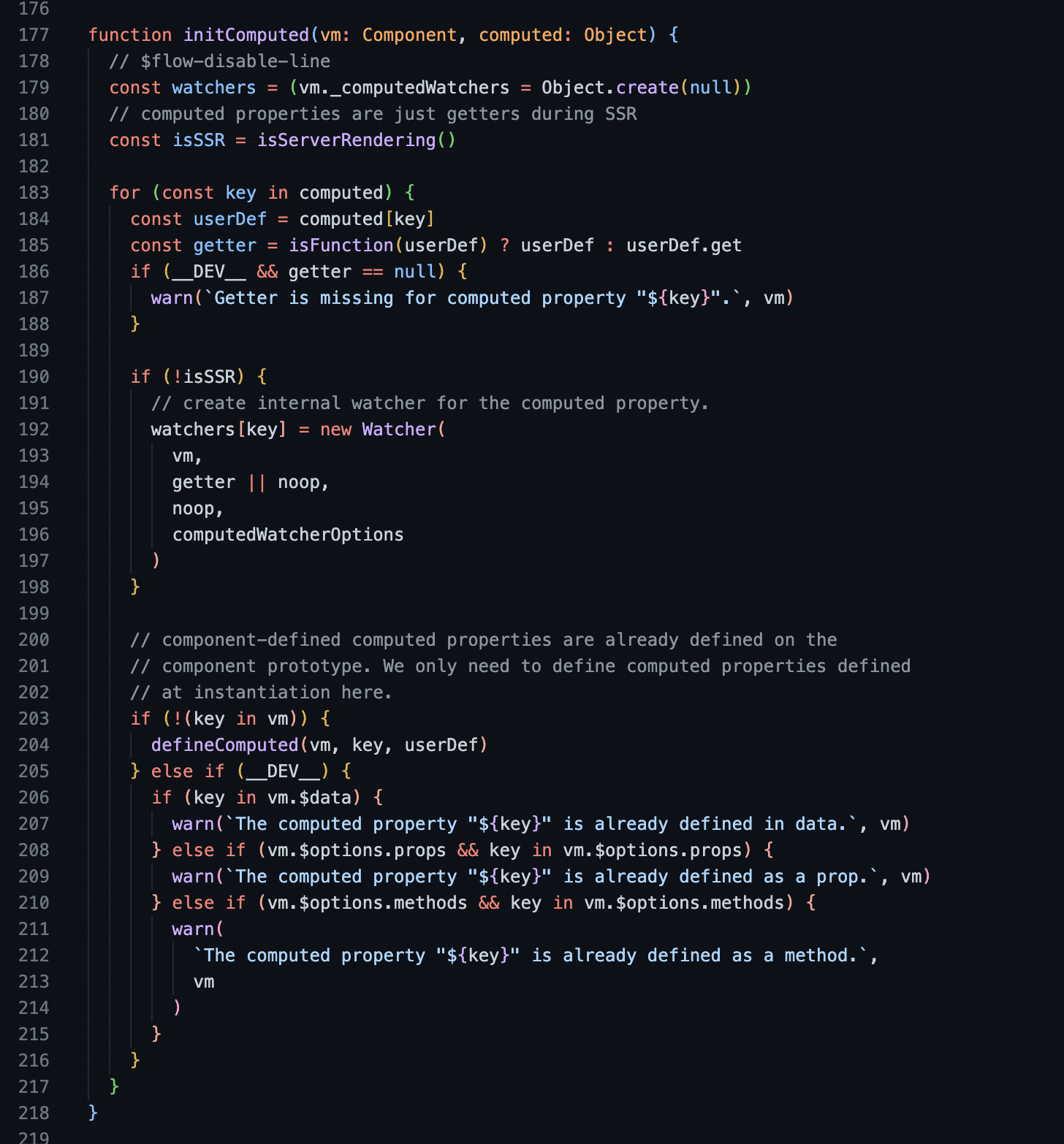
Task: Click line number 208 in the gutter
Action: 34,850
